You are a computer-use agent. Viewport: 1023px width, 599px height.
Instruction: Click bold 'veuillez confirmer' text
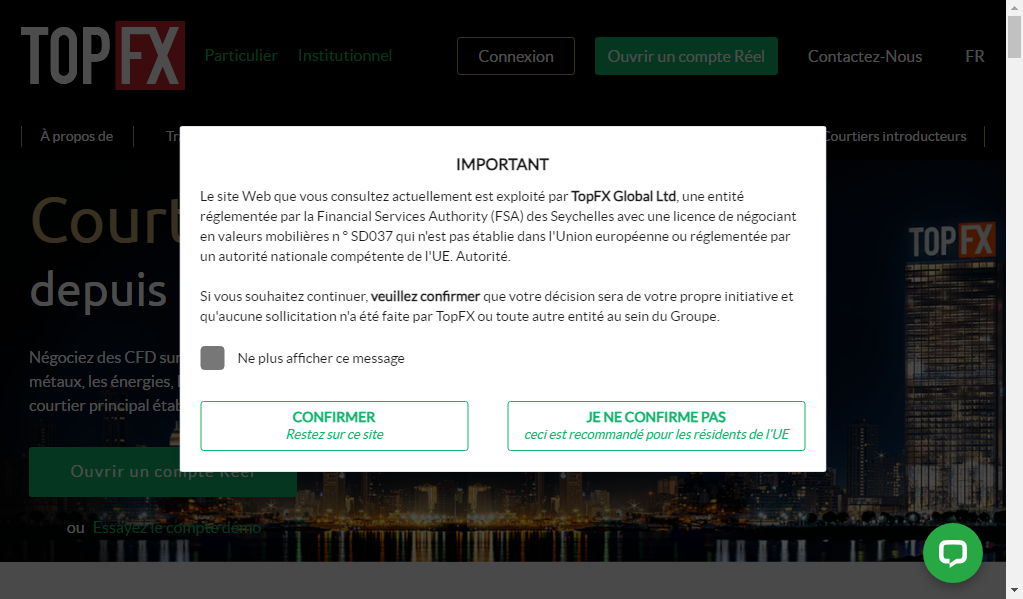pyautogui.click(x=425, y=296)
